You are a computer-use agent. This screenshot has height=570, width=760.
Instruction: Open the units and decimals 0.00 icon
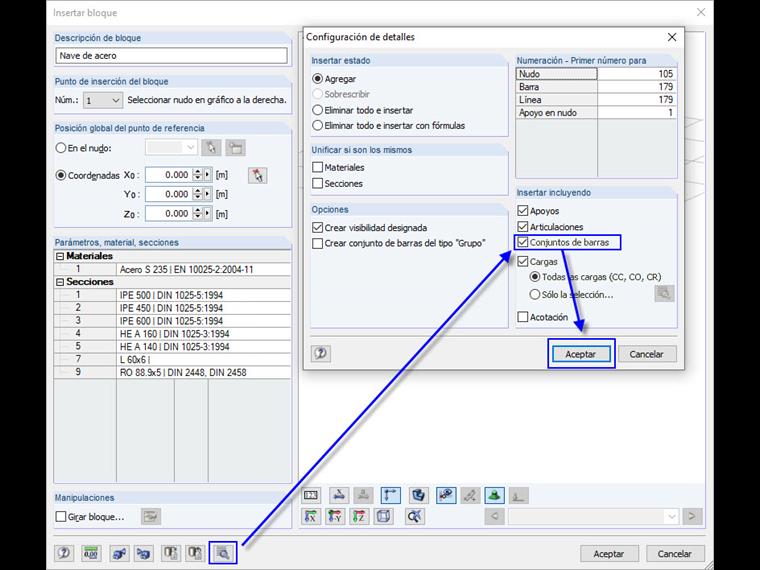(x=91, y=553)
